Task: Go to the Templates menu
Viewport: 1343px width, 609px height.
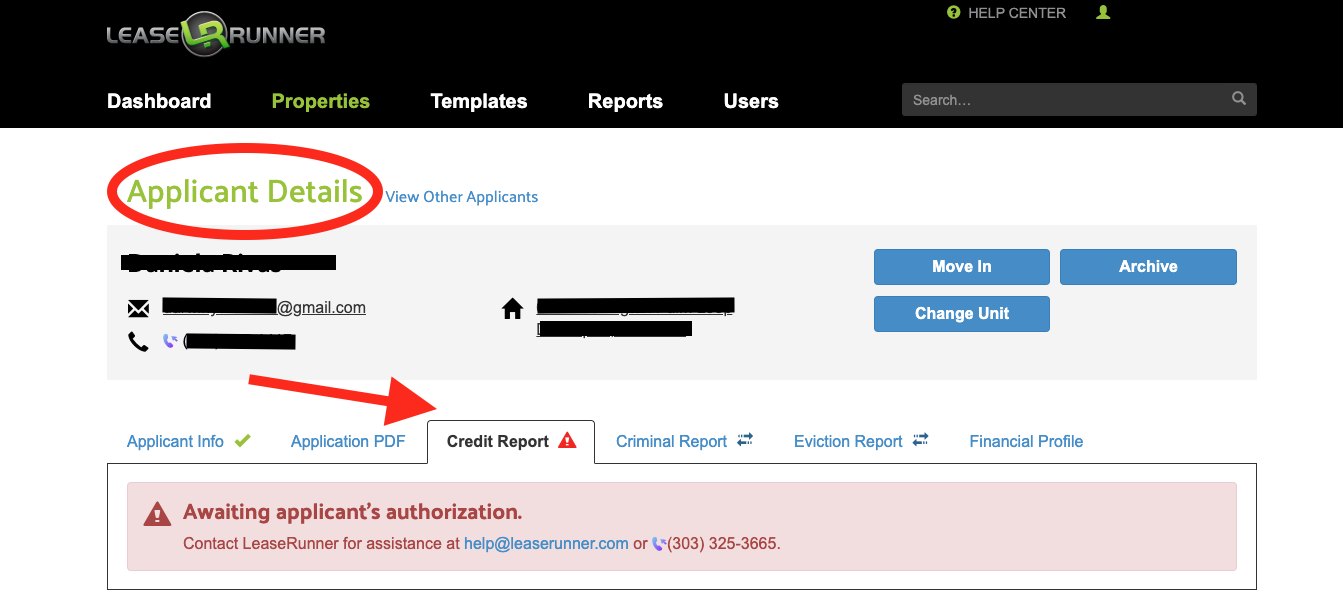Action: click(x=478, y=101)
